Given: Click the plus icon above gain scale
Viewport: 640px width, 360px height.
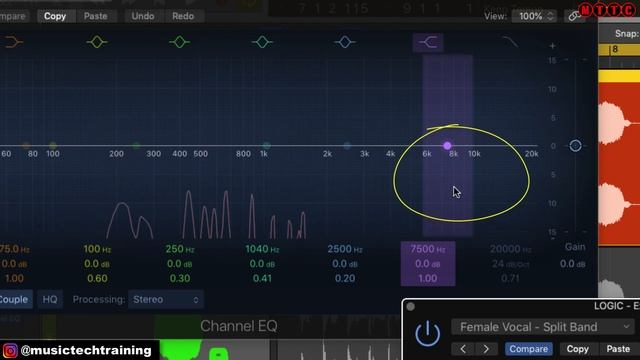Looking at the screenshot, I should click(x=552, y=46).
